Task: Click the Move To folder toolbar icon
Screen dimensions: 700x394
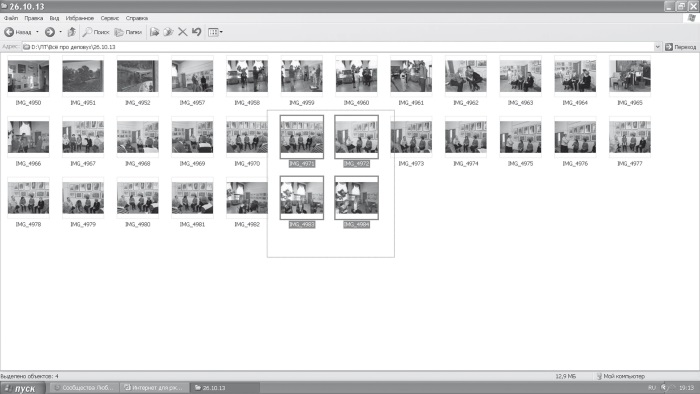Action: coord(154,32)
